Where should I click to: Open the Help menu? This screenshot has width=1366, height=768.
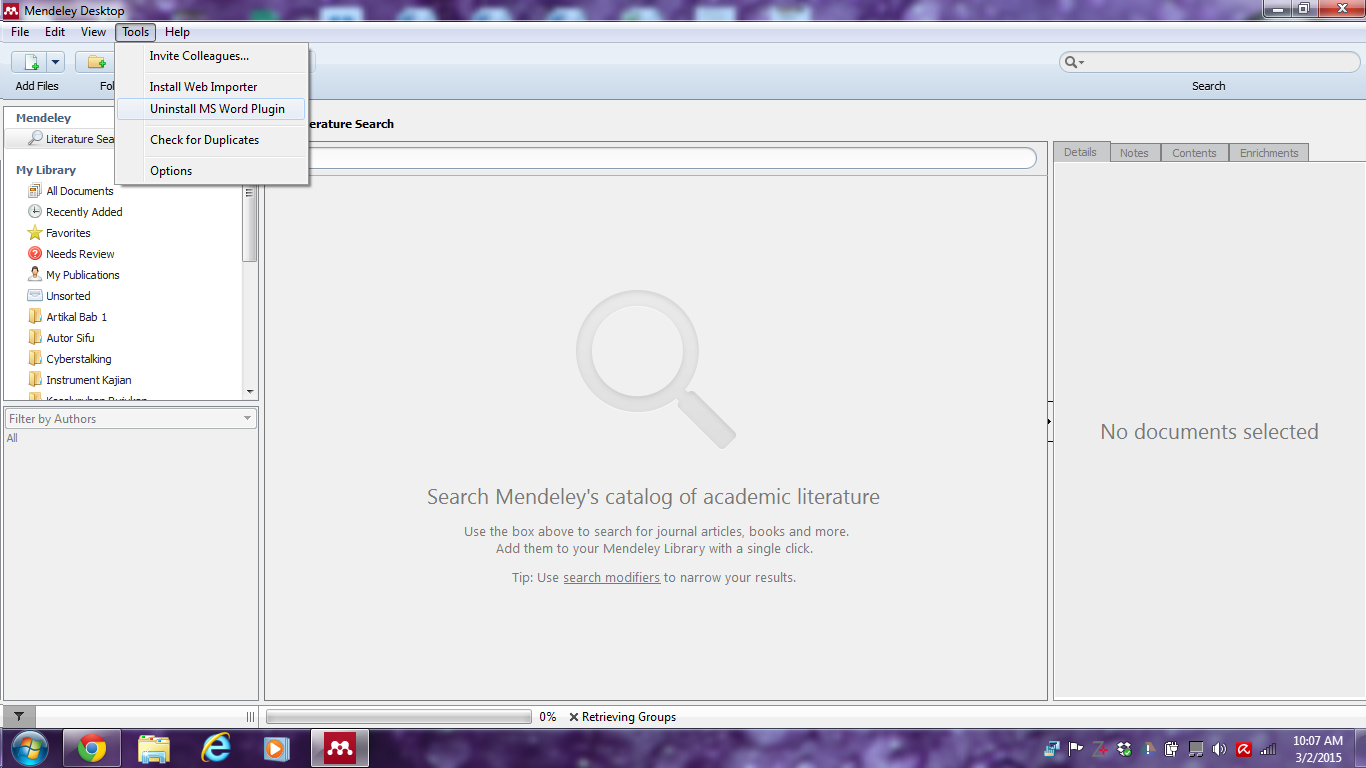(177, 32)
